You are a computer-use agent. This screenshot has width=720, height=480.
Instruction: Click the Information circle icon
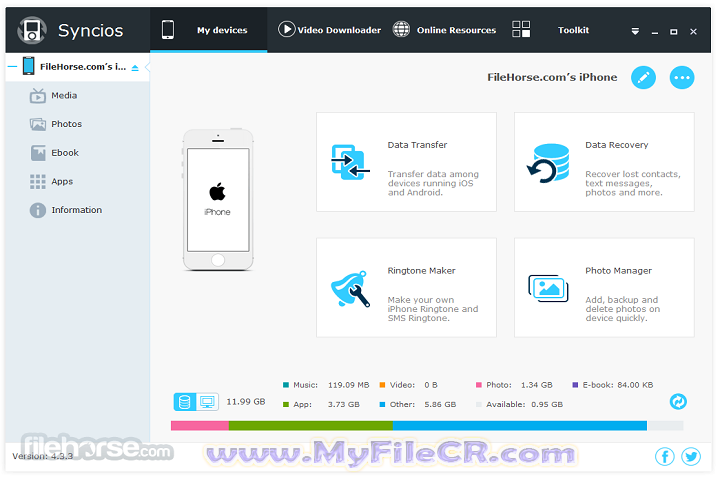coord(38,210)
